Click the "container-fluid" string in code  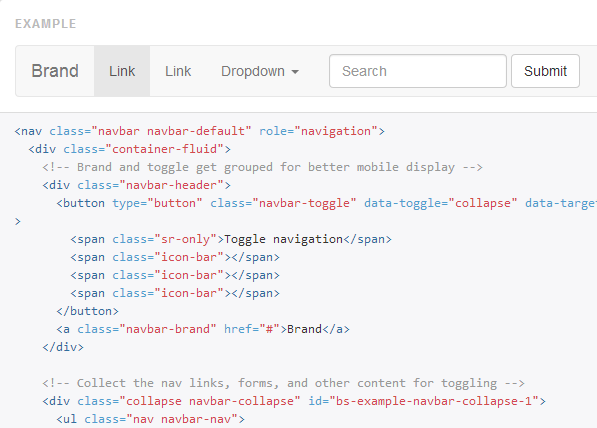164,149
